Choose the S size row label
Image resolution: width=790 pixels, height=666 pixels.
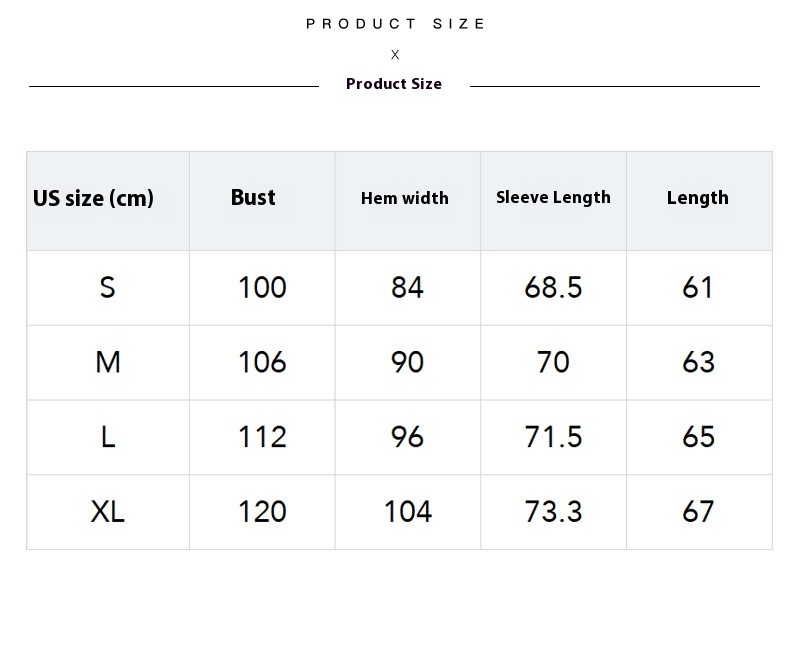pos(107,288)
